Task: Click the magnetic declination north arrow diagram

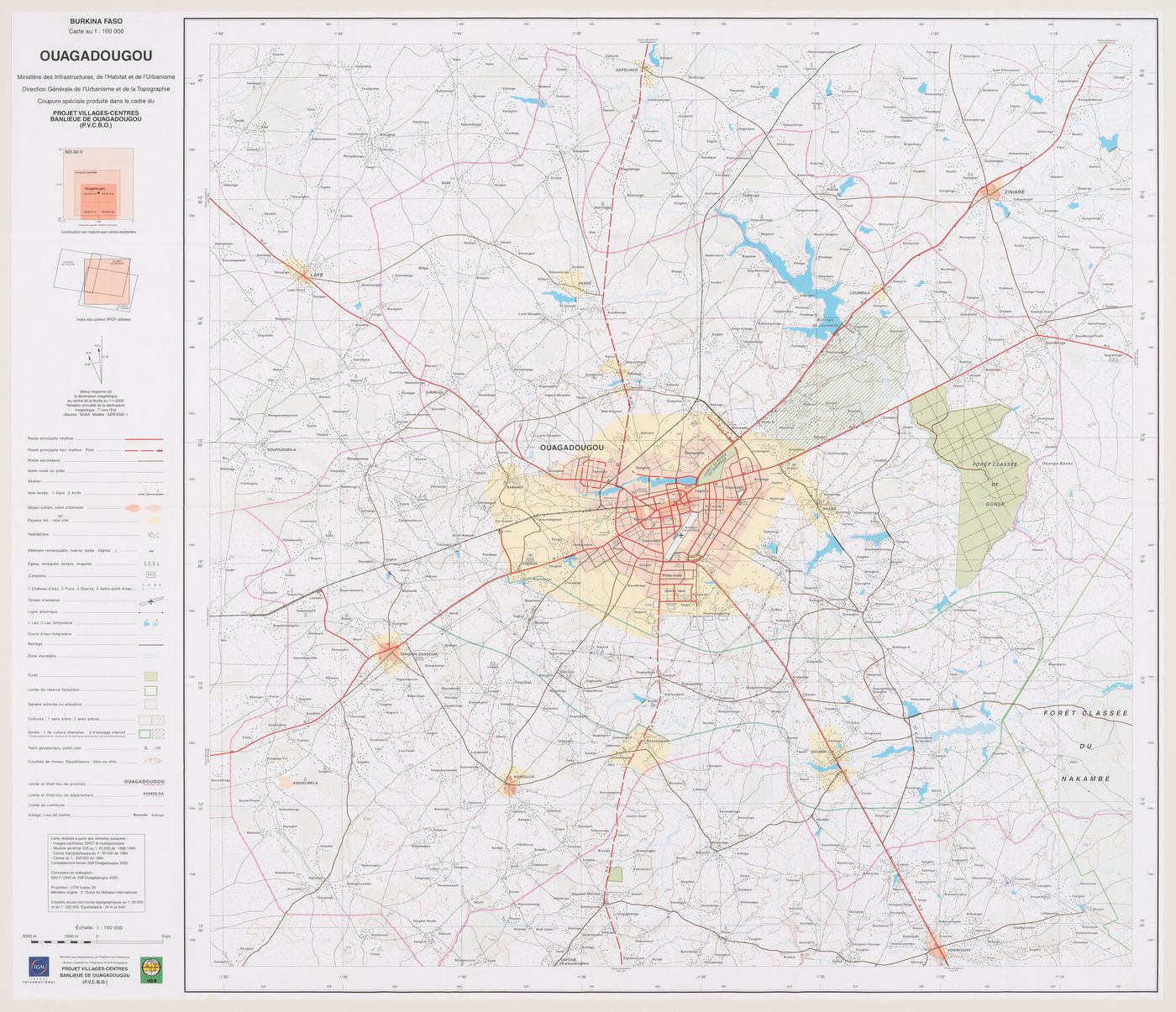Action: [97, 359]
